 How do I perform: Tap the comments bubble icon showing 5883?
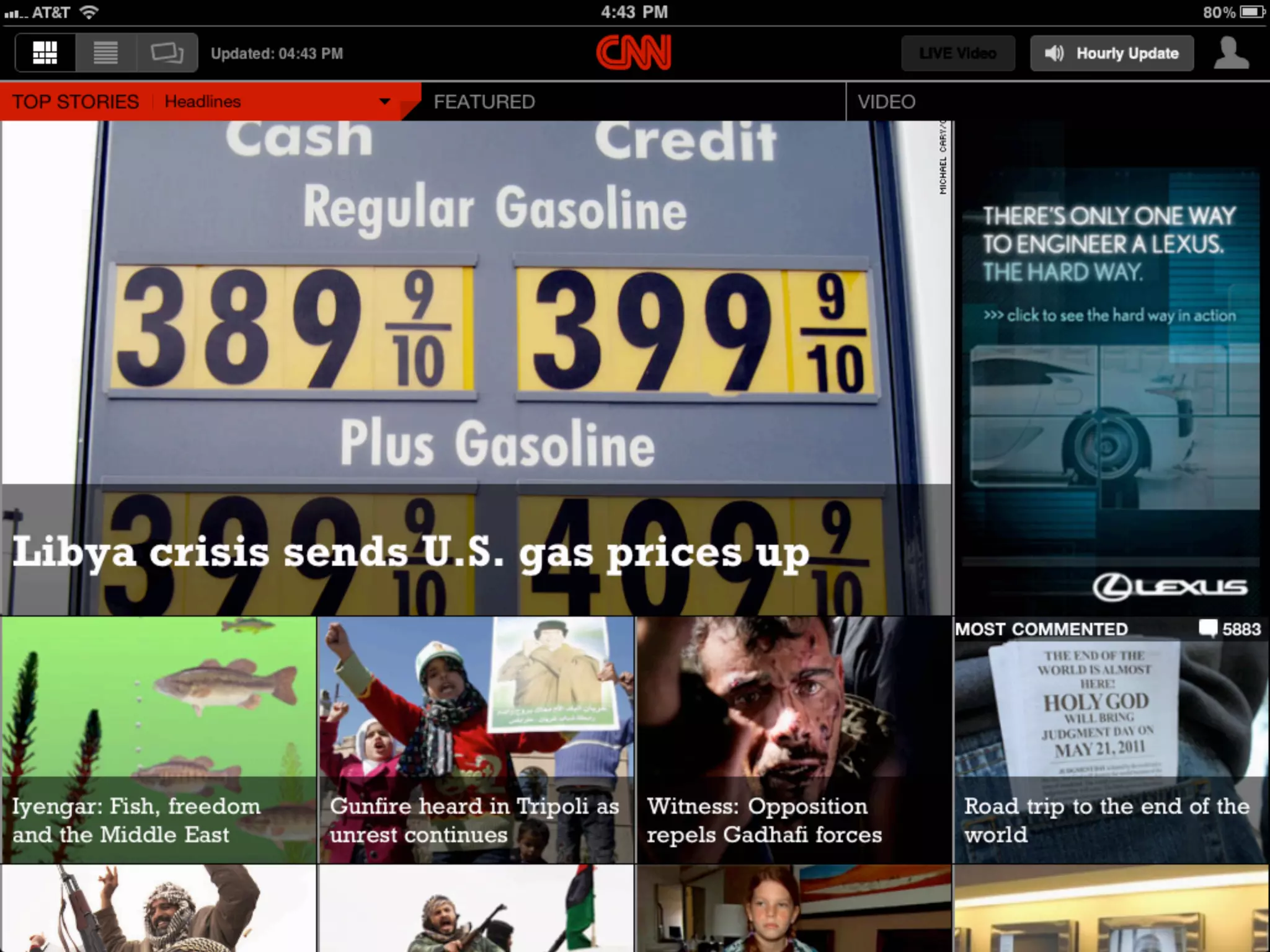[1208, 628]
